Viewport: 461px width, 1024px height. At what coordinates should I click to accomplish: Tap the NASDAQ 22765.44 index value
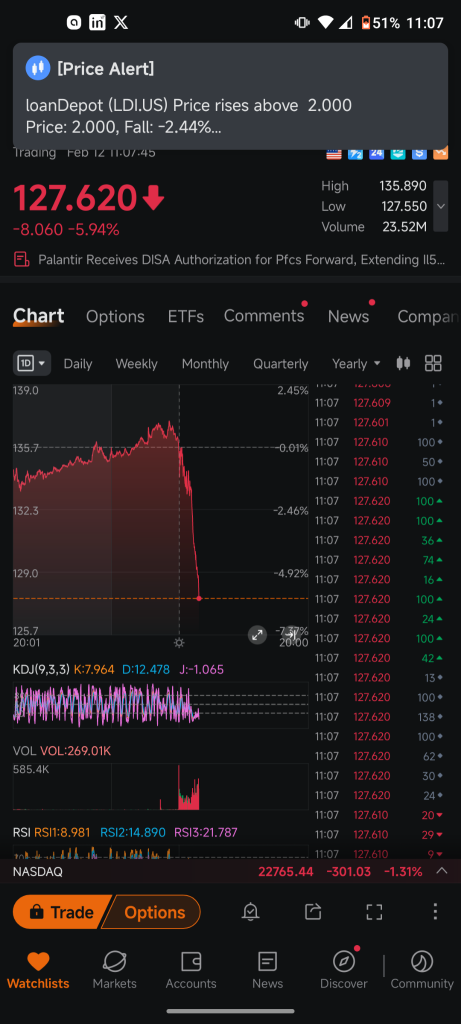coord(285,871)
